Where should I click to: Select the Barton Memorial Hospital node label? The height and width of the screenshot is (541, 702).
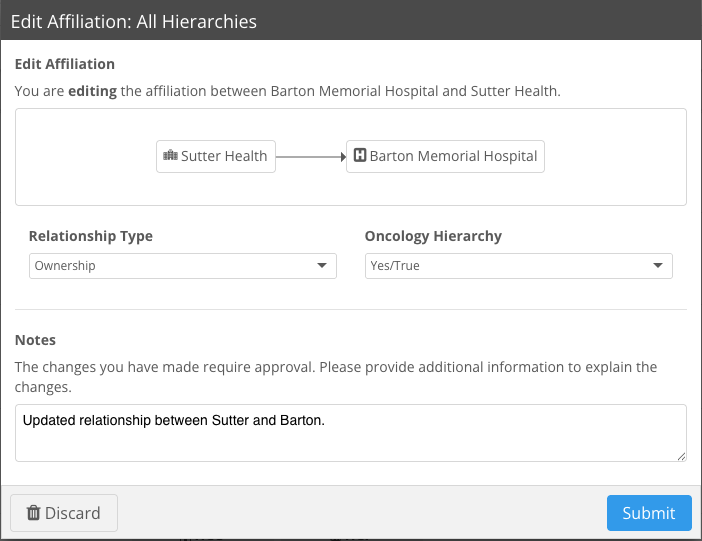point(453,156)
